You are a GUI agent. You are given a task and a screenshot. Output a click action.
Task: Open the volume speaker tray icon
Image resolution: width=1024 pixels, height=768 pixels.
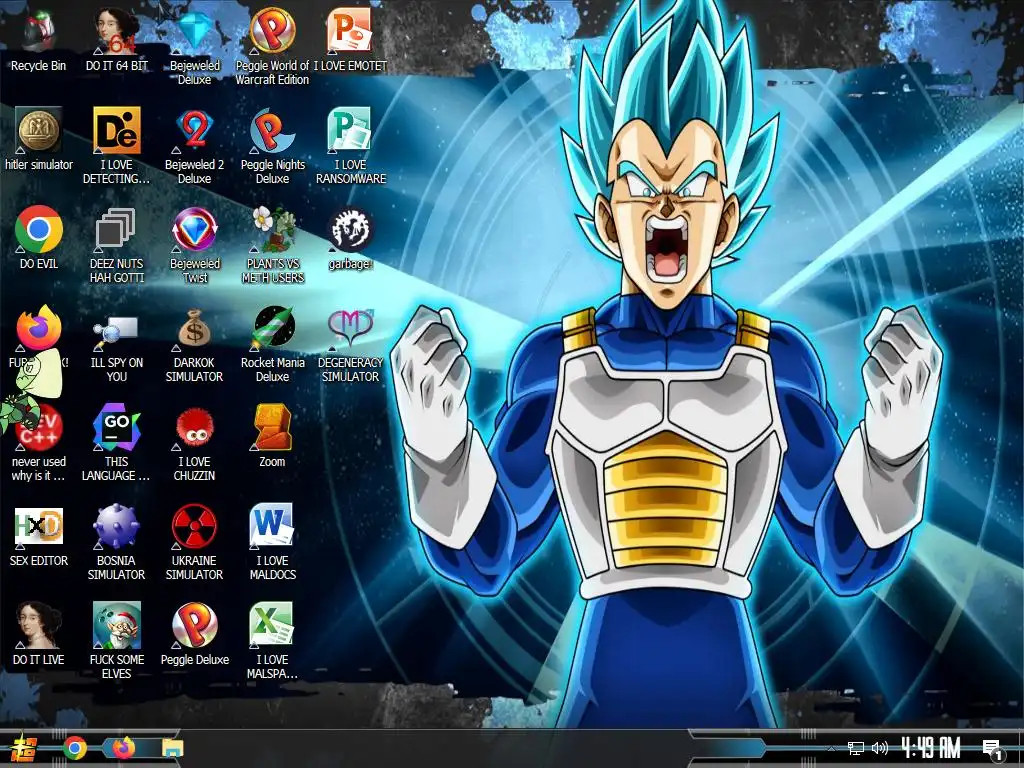880,748
